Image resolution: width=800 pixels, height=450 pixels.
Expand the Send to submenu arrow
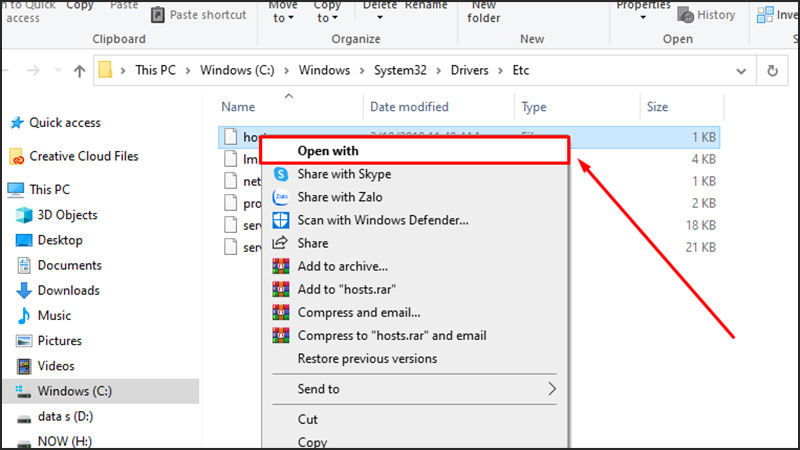click(552, 389)
